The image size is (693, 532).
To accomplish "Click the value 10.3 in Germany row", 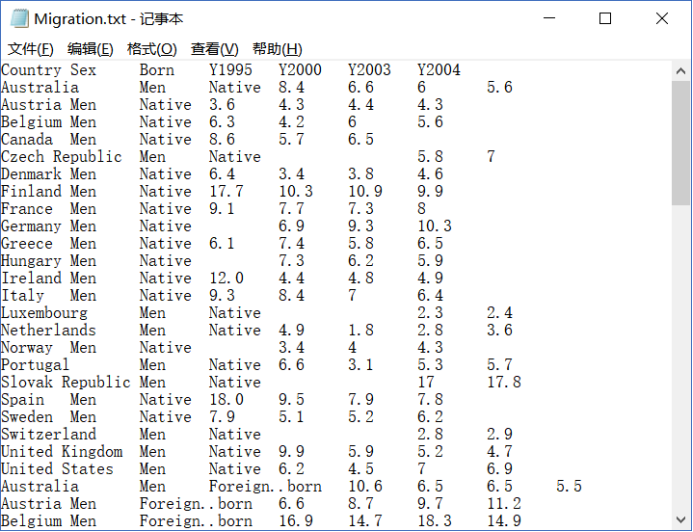I will (x=434, y=226).
